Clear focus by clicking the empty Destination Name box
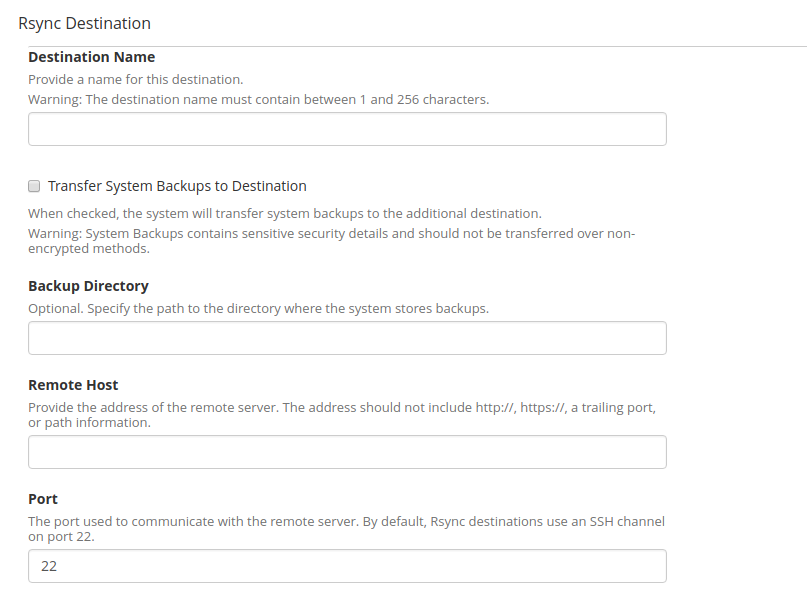Viewport: 807px width, 599px height. [347, 129]
